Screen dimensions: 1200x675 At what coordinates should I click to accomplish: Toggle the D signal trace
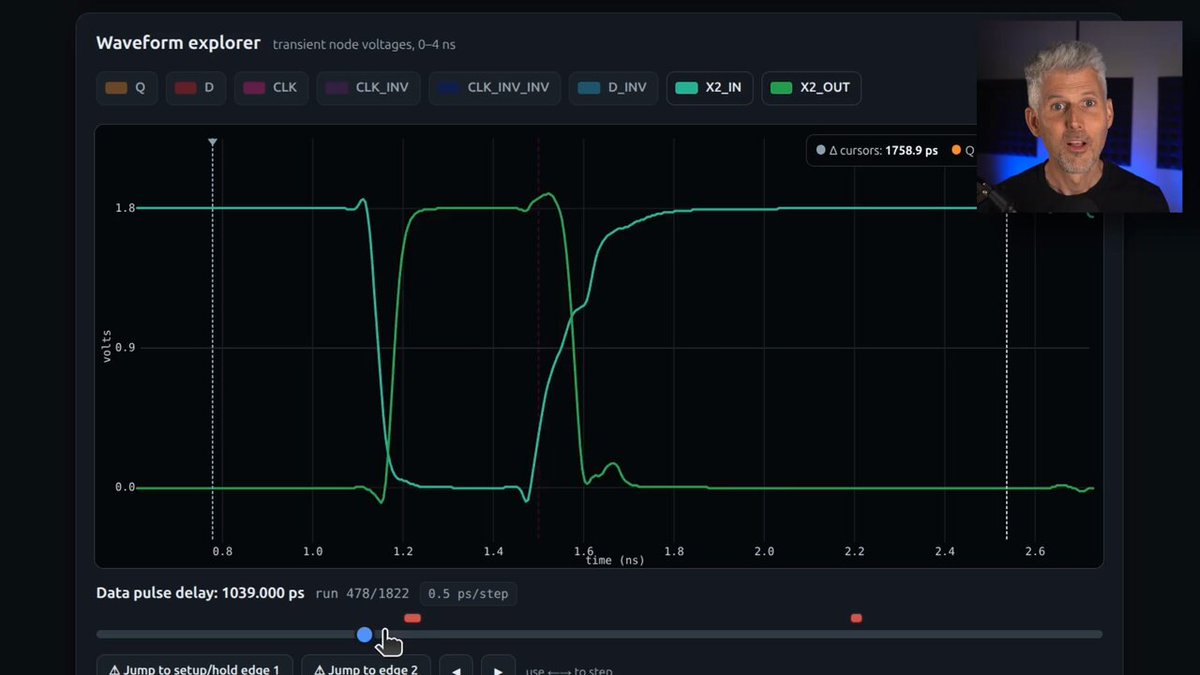[196, 88]
